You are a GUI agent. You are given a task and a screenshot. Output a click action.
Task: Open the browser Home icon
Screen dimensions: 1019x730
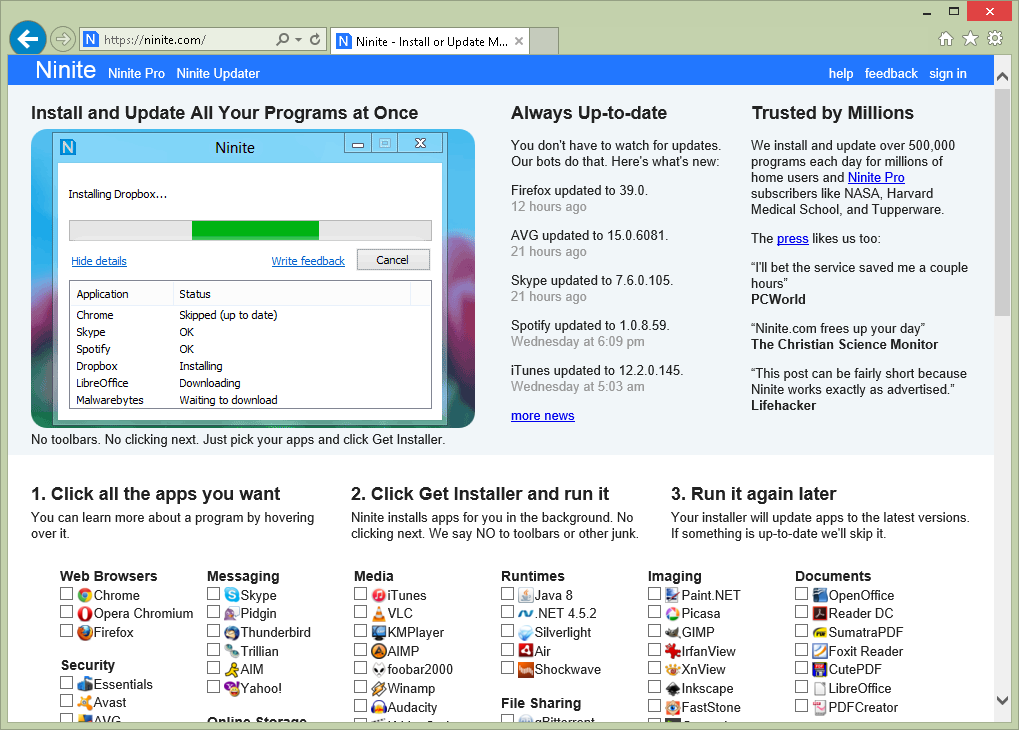click(x=946, y=39)
